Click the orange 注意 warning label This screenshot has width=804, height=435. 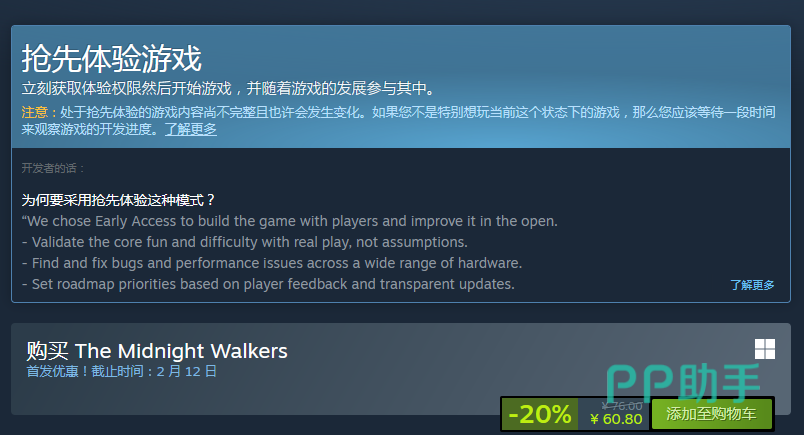pyautogui.click(x=34, y=112)
